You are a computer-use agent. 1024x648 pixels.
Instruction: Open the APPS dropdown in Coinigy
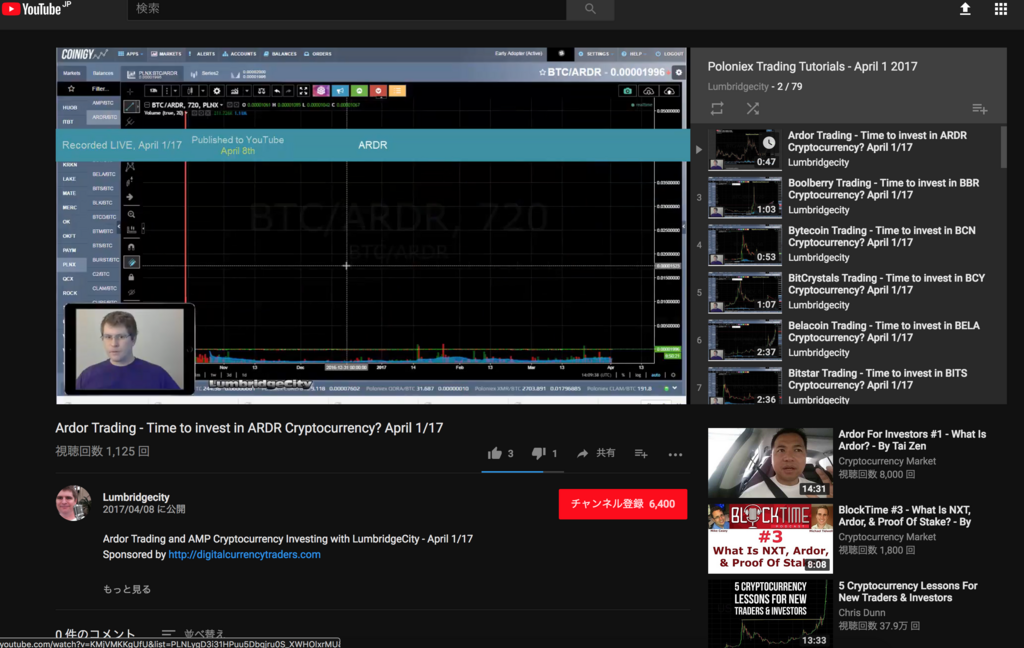[130, 54]
